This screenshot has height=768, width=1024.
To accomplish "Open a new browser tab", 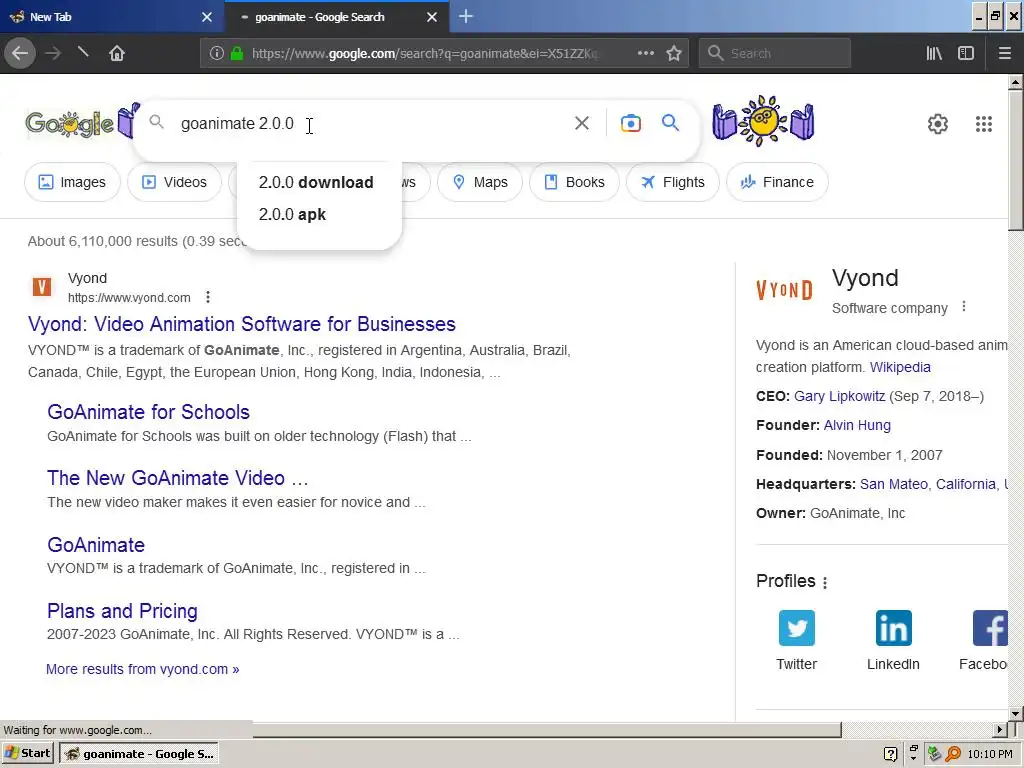I will pos(466,16).
